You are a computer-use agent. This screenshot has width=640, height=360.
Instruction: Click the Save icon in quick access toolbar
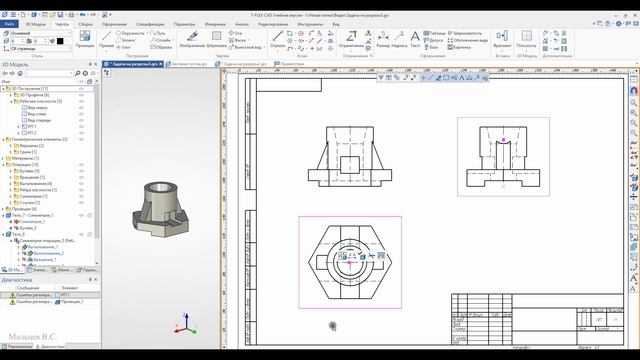click(x=60, y=15)
